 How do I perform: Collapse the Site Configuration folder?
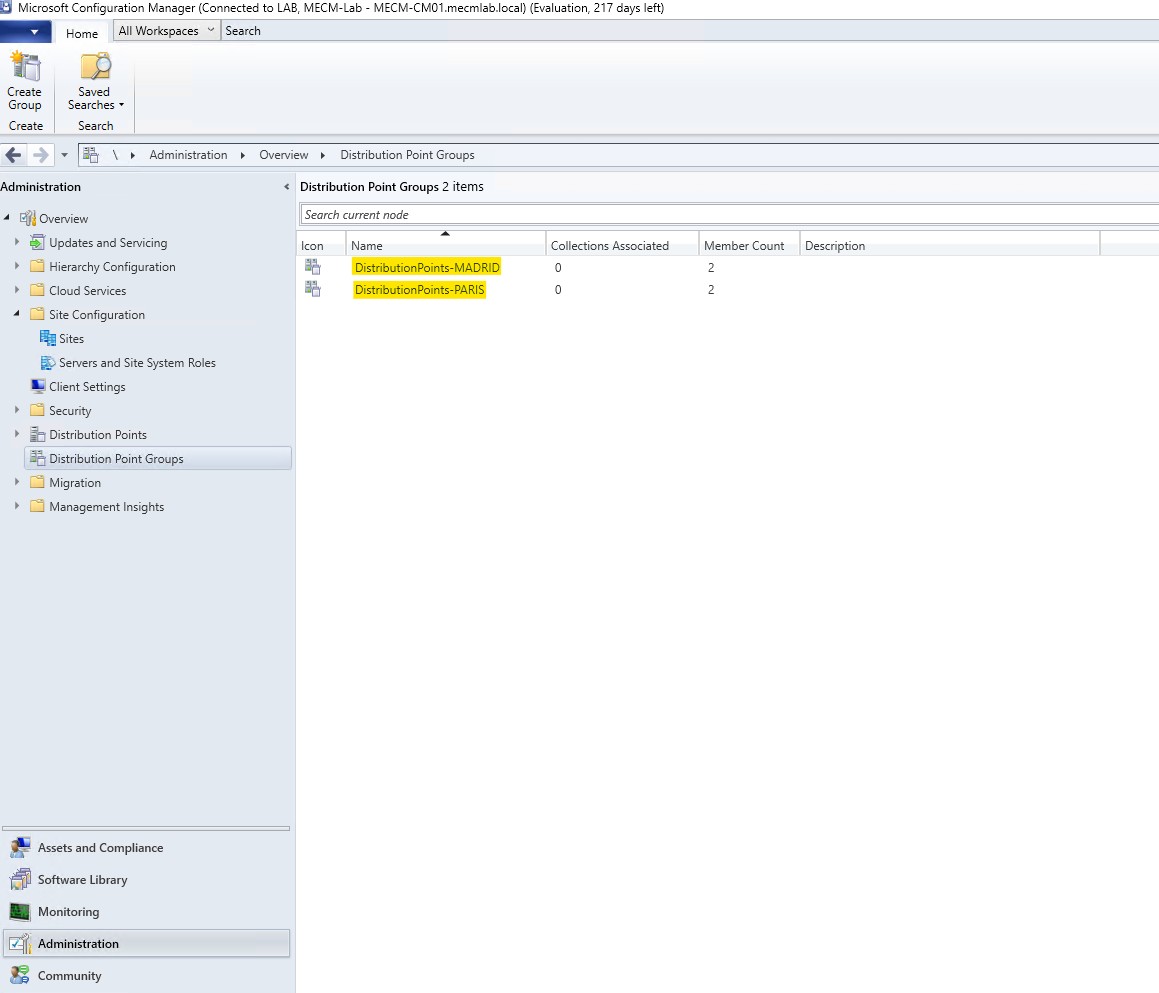[17, 315]
